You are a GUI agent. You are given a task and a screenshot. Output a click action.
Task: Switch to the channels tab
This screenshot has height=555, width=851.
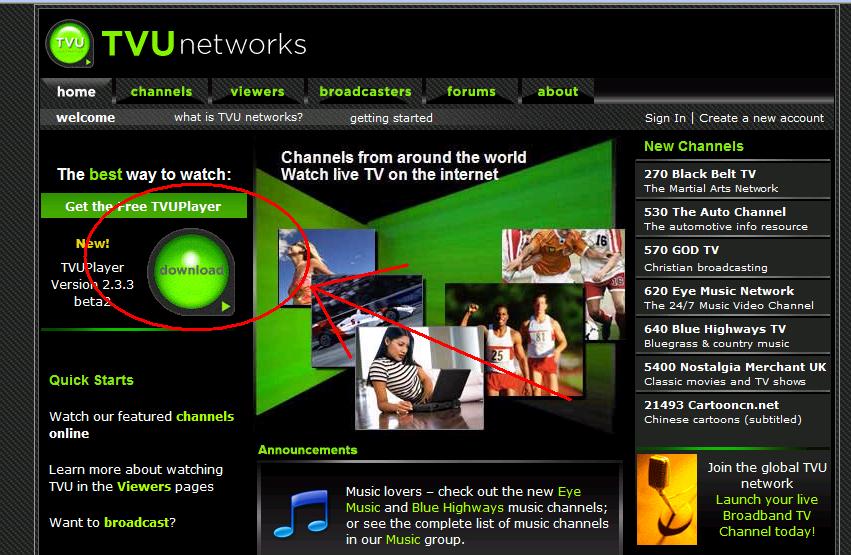tap(161, 92)
